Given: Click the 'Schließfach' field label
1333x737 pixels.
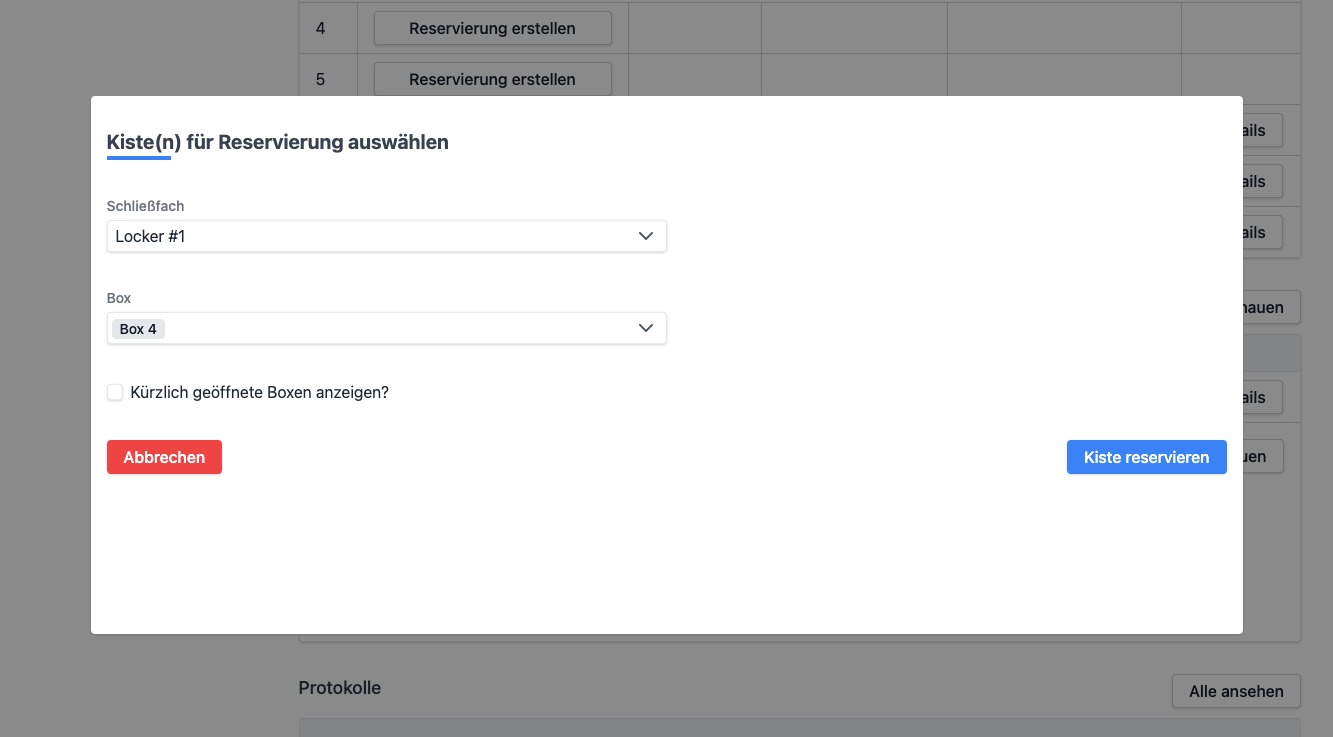Looking at the screenshot, I should coord(145,206).
